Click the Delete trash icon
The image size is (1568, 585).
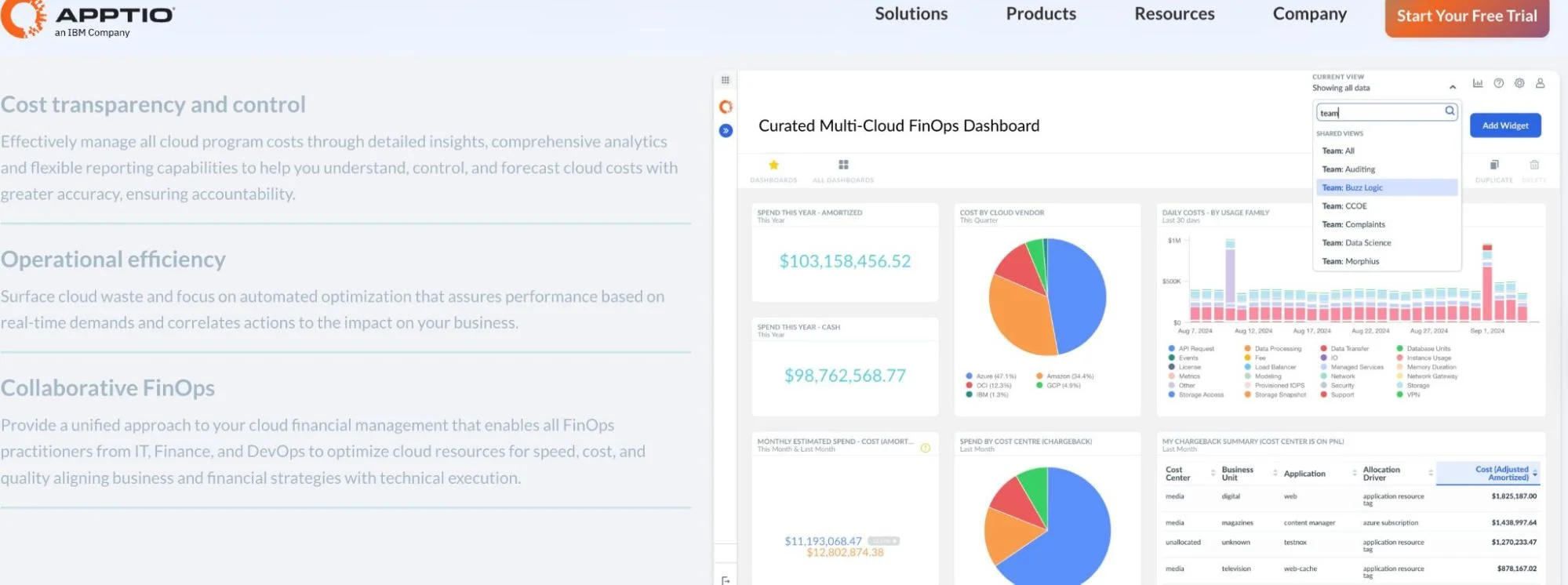(1534, 165)
